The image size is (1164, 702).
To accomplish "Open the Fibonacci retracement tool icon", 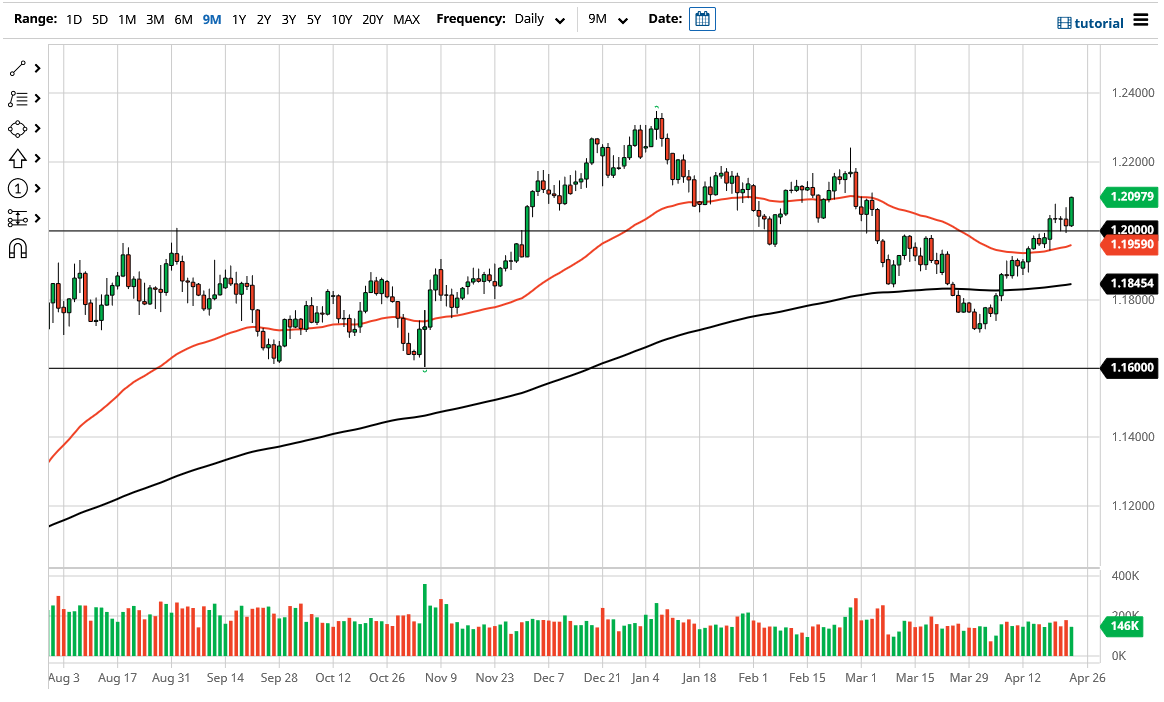I will click(17, 99).
